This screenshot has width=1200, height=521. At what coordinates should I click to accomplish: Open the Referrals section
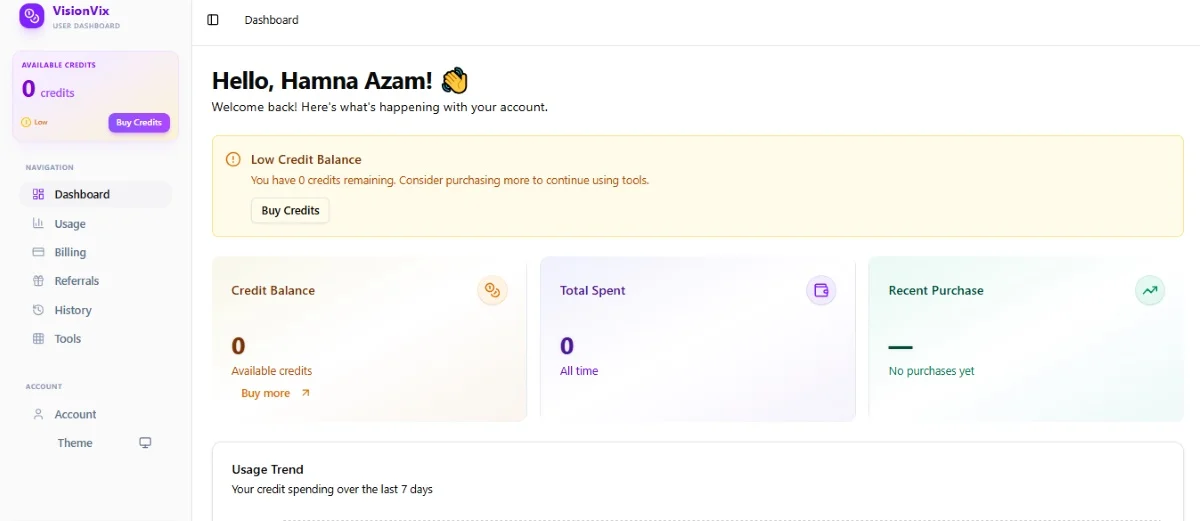(76, 281)
